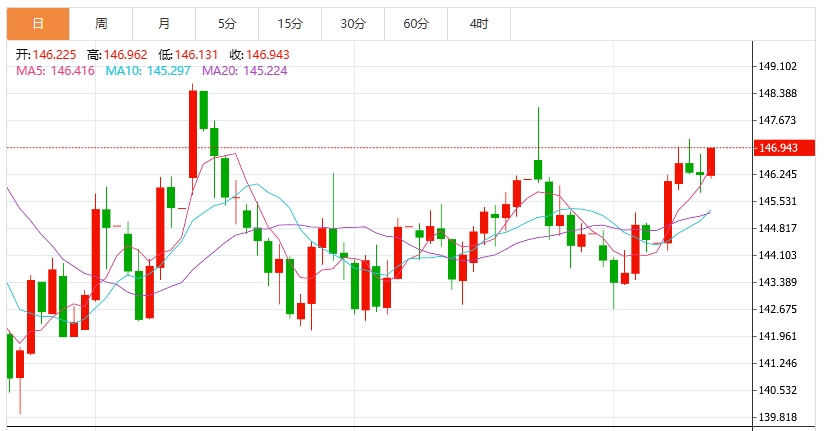The height and width of the screenshot is (431, 827).
Task: Click the 144.817 price axis label
Action: coord(777,228)
